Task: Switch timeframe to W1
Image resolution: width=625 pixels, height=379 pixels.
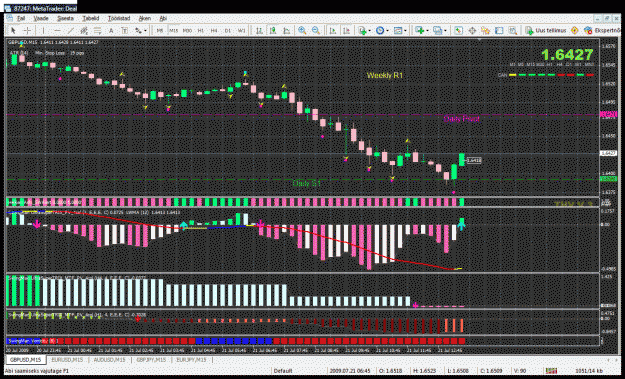Action: click(241, 30)
